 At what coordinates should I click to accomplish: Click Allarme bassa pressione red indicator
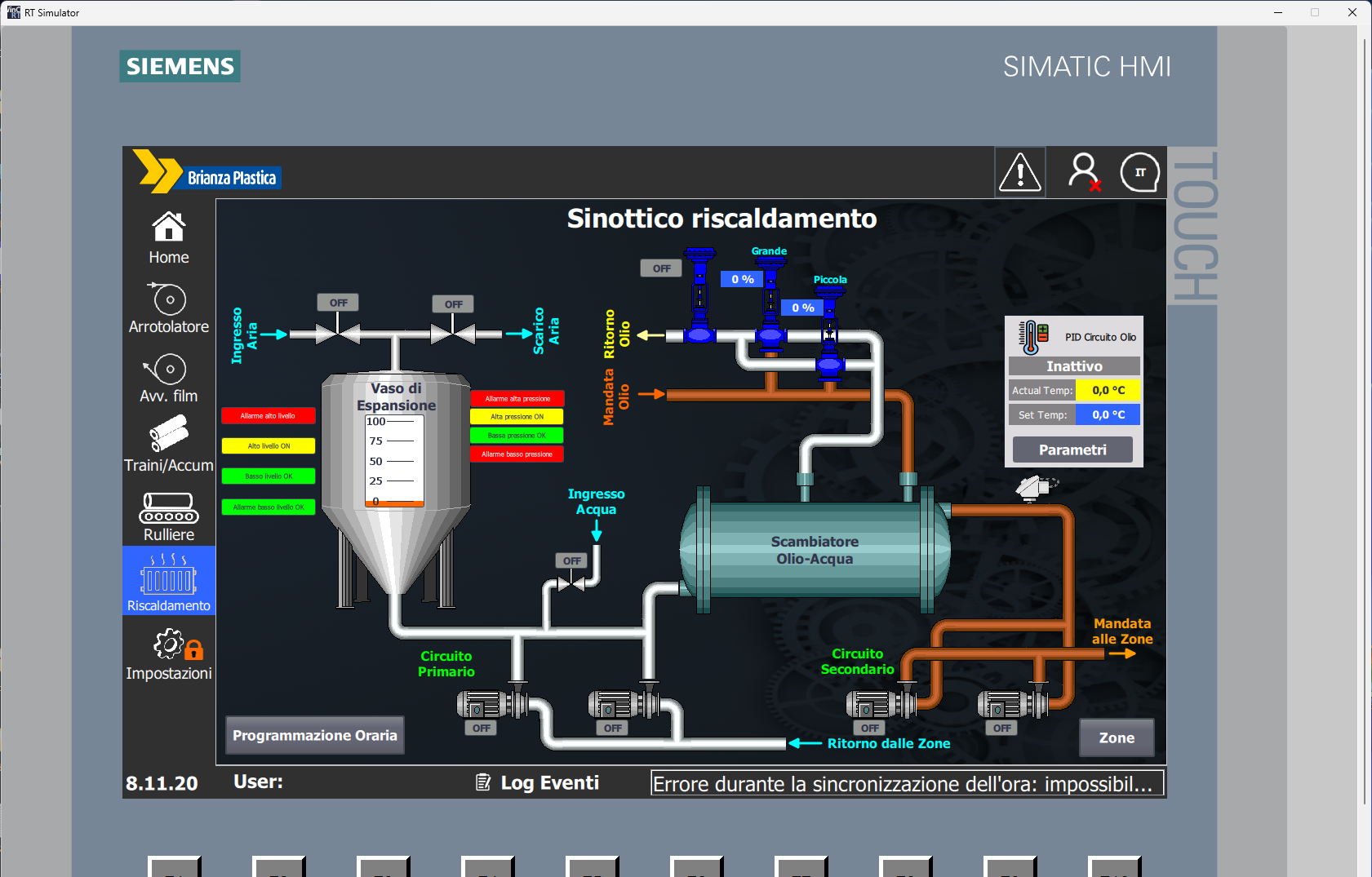[x=517, y=454]
